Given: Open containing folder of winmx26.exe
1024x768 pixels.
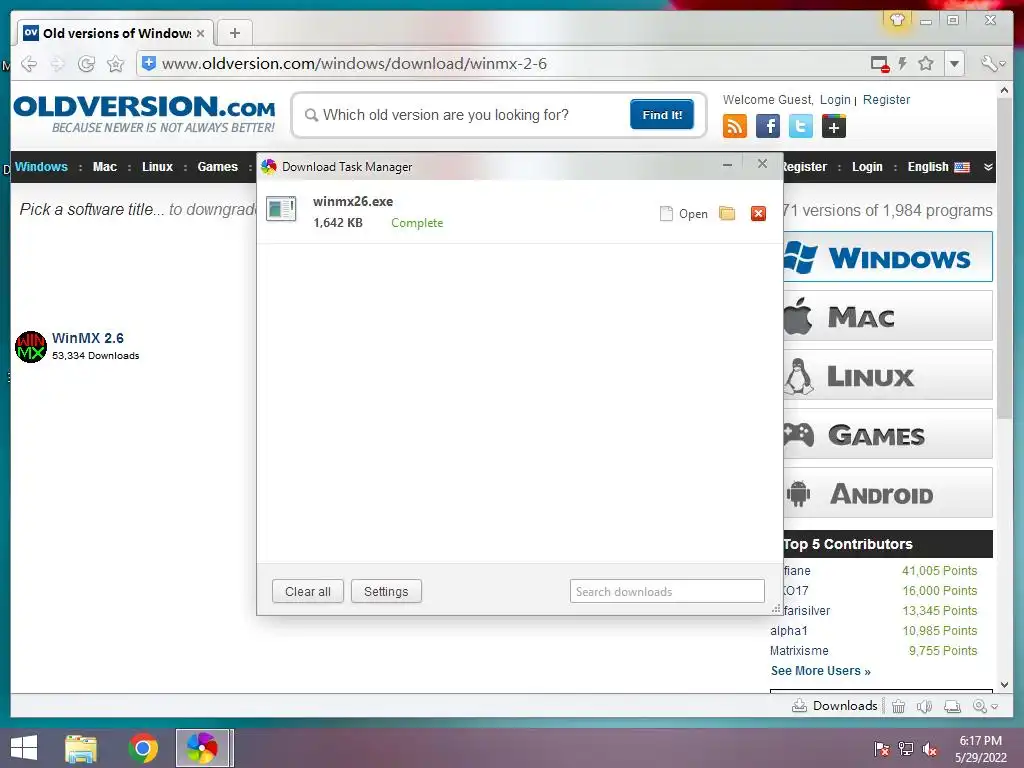Looking at the screenshot, I should pos(727,214).
